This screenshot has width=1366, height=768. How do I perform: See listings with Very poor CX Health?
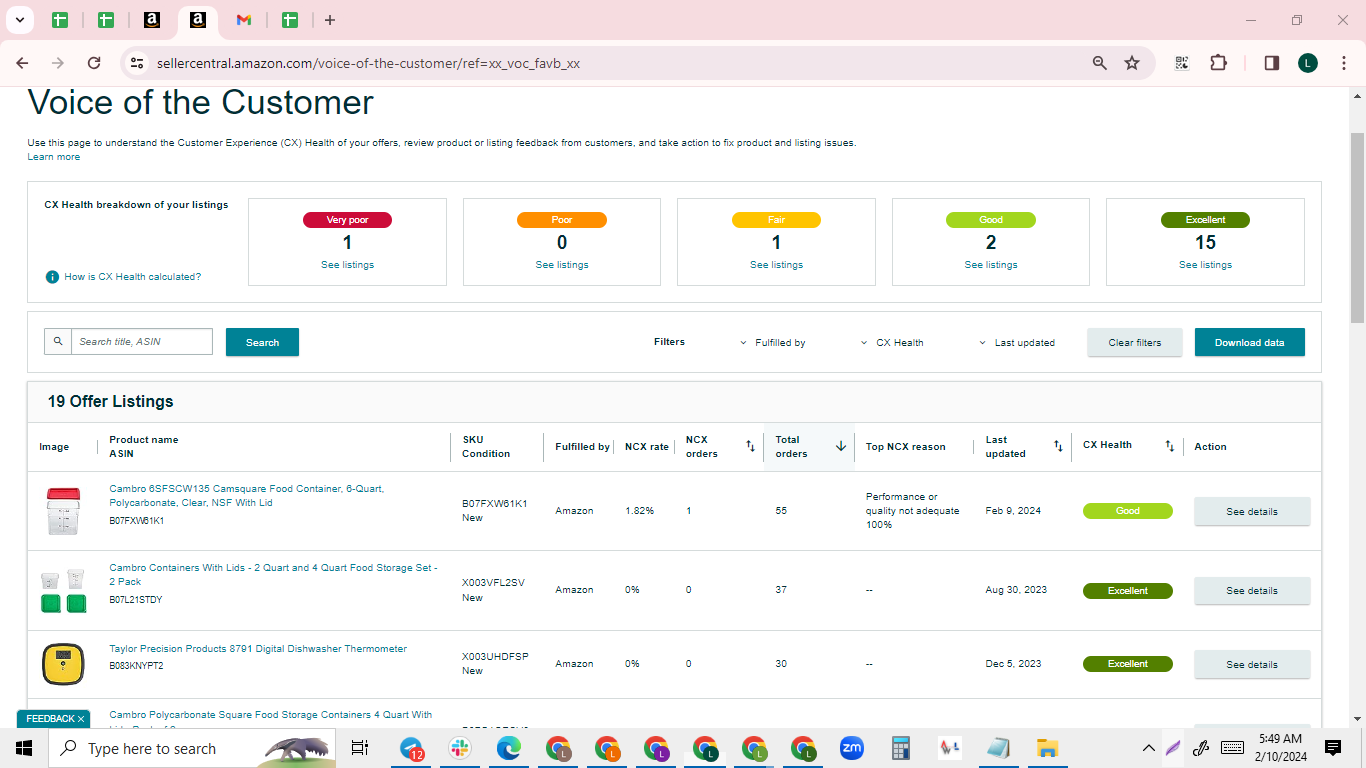347,265
